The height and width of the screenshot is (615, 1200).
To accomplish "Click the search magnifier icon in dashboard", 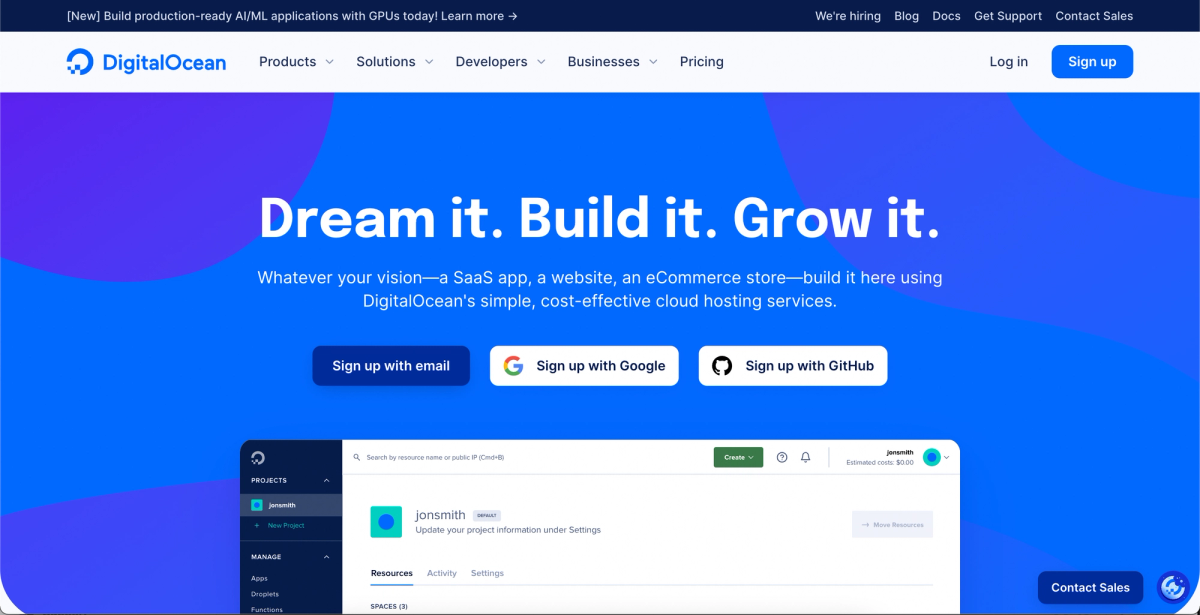I will tap(357, 457).
